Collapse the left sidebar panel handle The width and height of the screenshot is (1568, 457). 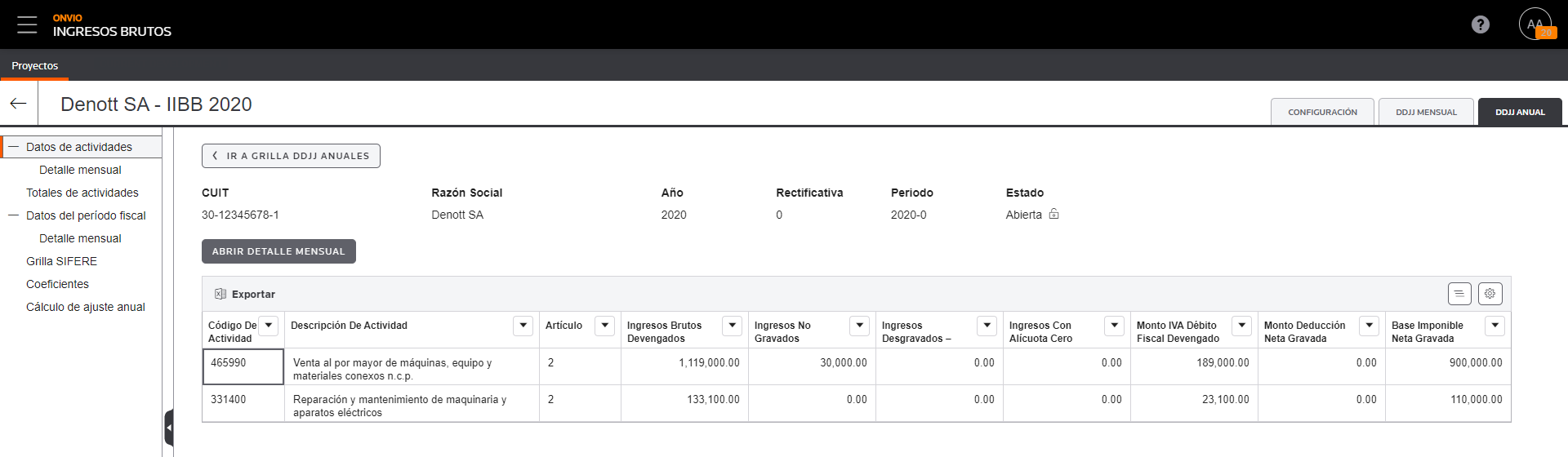(x=169, y=428)
